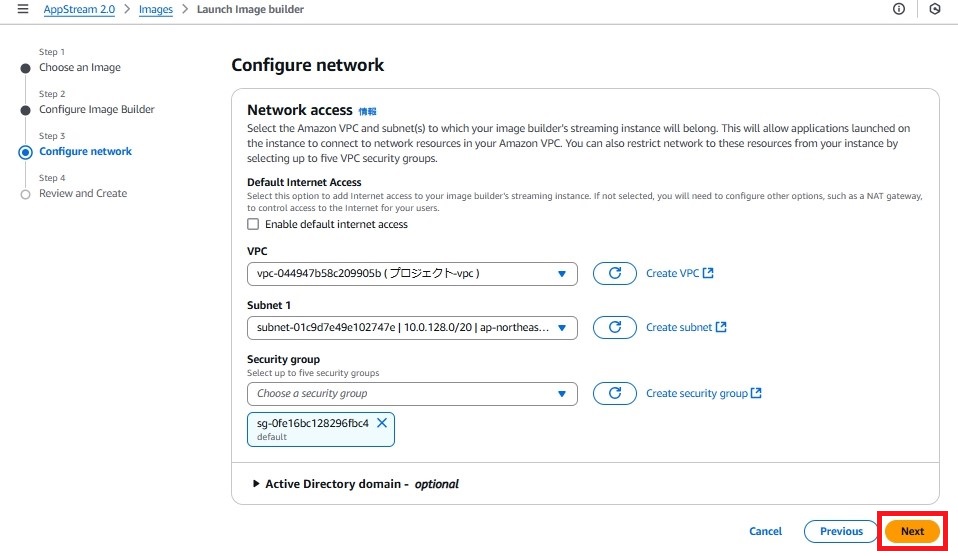Expand Active Directory domain optional section
Image resolution: width=958 pixels, height=556 pixels.
[356, 484]
